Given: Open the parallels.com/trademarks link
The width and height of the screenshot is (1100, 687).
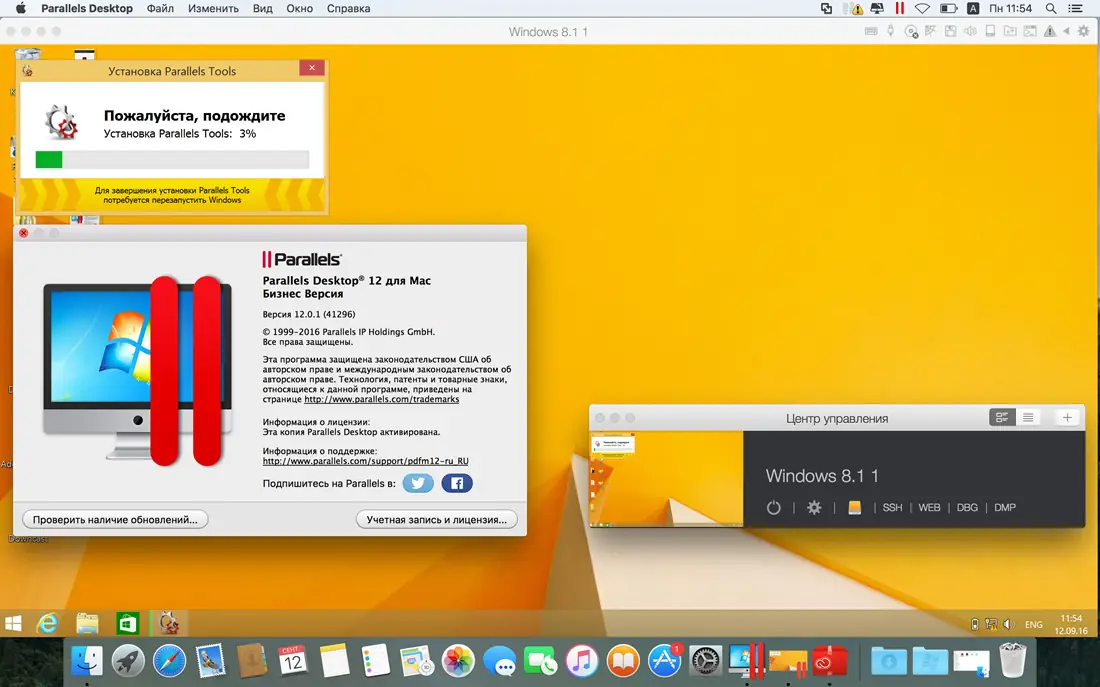Looking at the screenshot, I should click(x=382, y=399).
